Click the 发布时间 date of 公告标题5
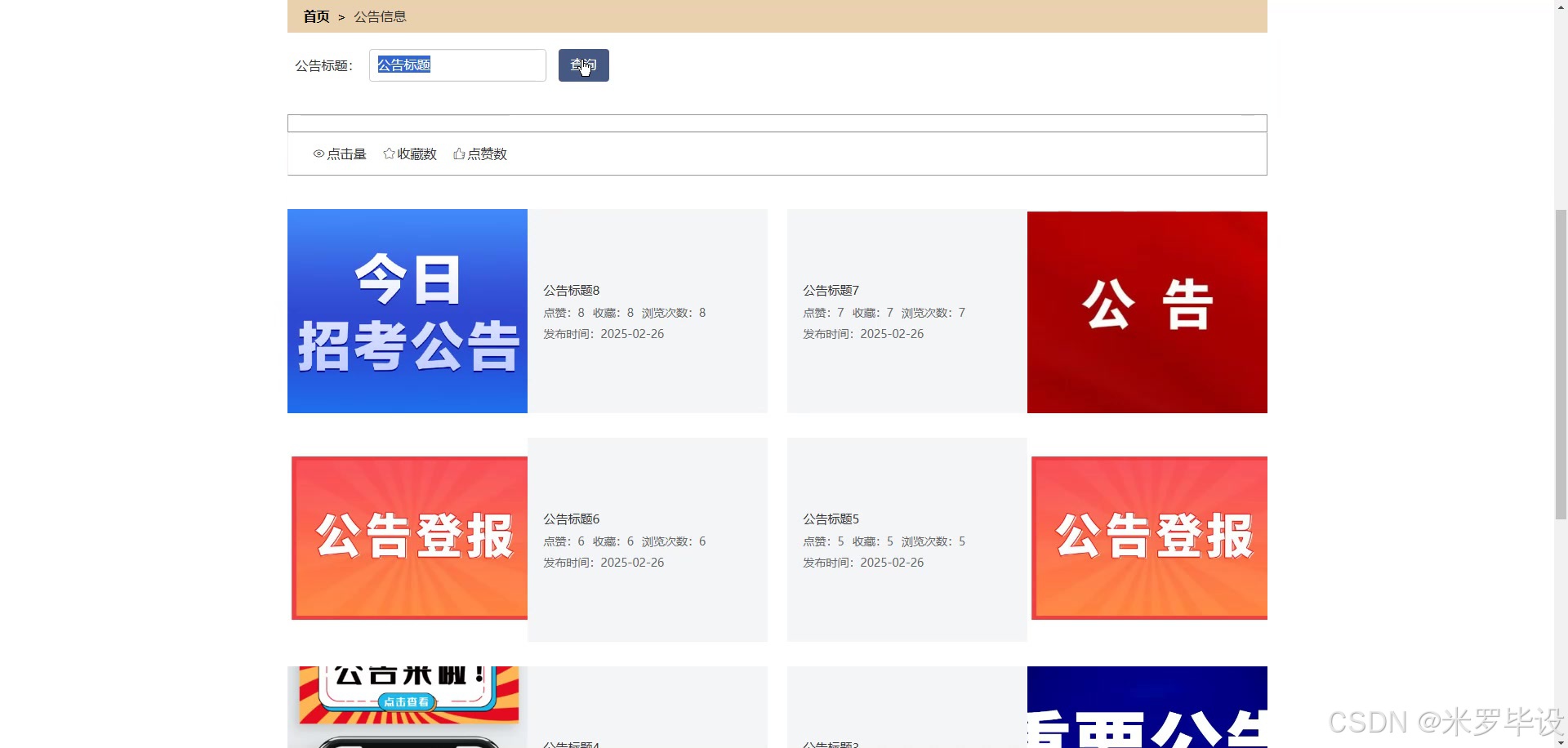Screen dimensions: 1568x748 tap(863, 563)
